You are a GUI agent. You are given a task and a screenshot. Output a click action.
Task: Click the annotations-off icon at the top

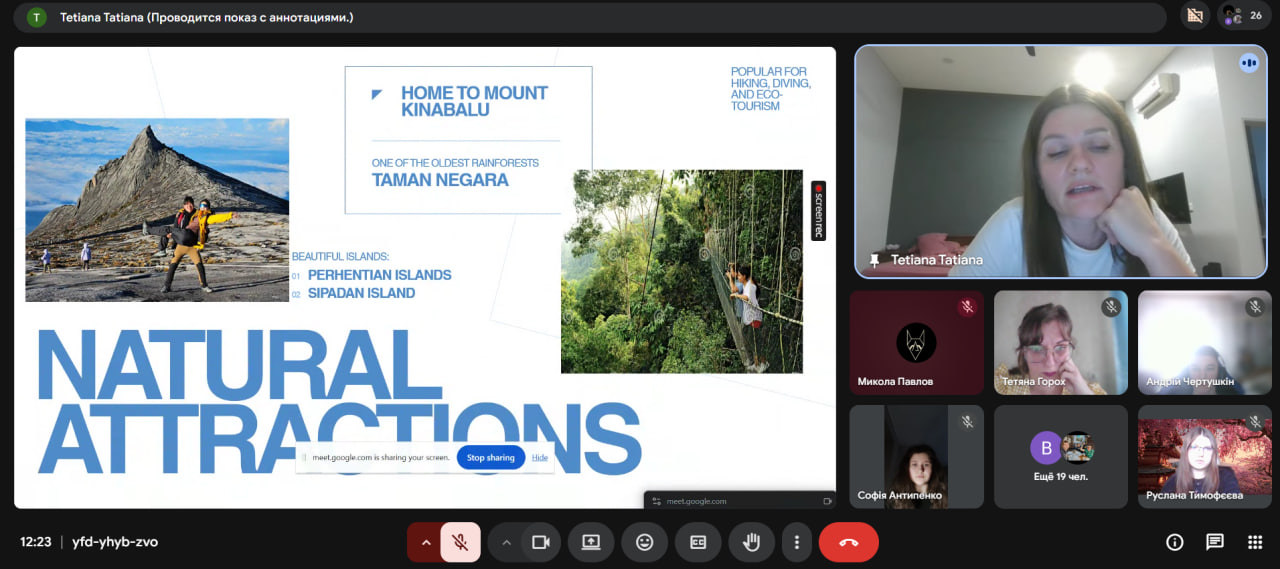(1193, 16)
